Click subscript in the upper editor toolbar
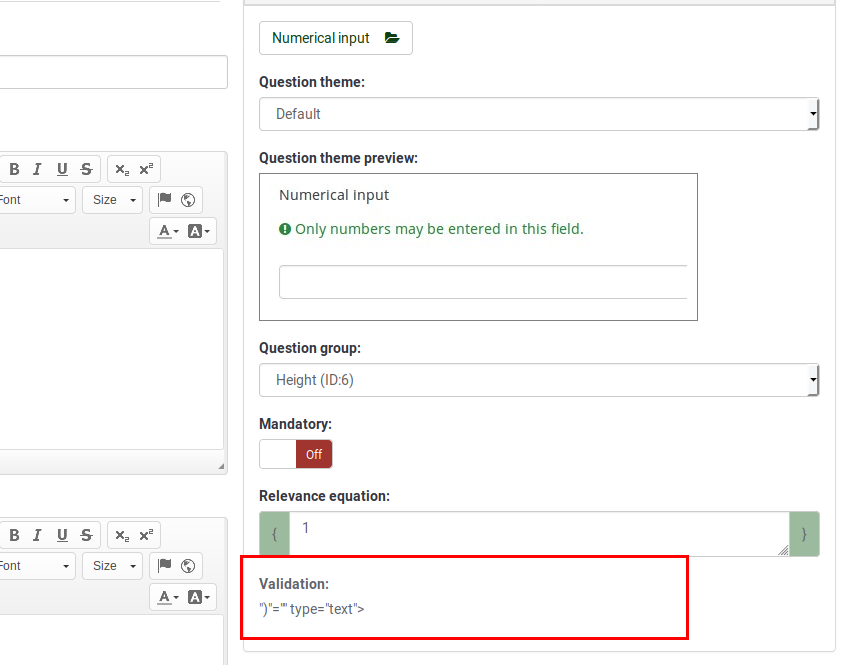The image size is (846, 665). coord(122,169)
